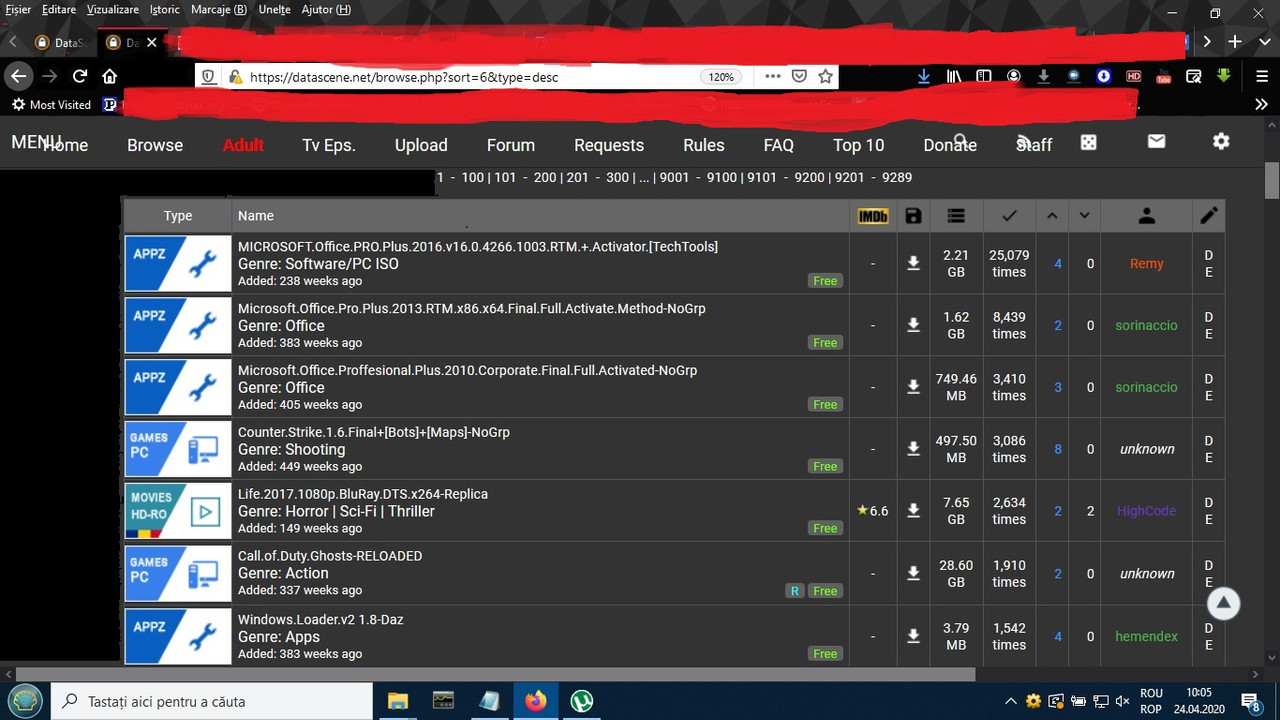This screenshot has height=720, width=1280.
Task: Sort by the Name column header
Action: [x=256, y=215]
